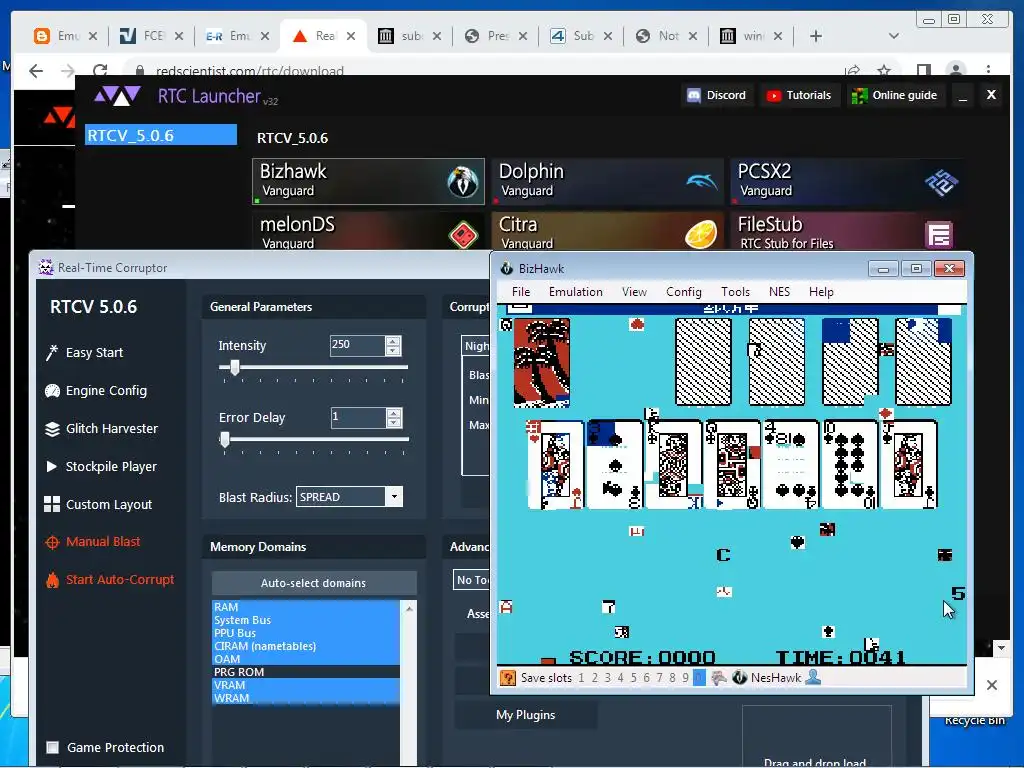Open Easy Start in the RTCV sidebar

[x=84, y=353]
